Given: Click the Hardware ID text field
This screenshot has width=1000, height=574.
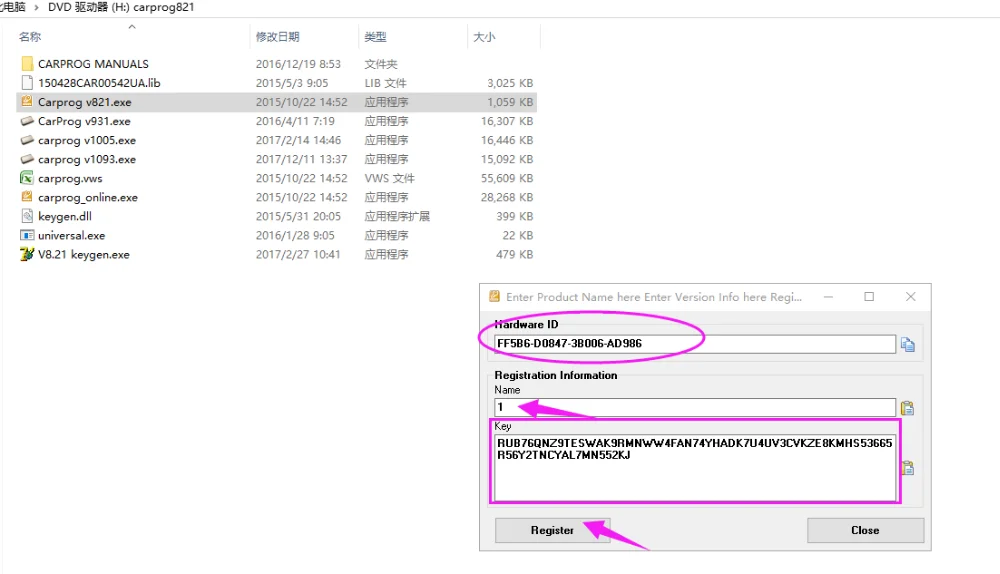Looking at the screenshot, I should pyautogui.click(x=695, y=344).
